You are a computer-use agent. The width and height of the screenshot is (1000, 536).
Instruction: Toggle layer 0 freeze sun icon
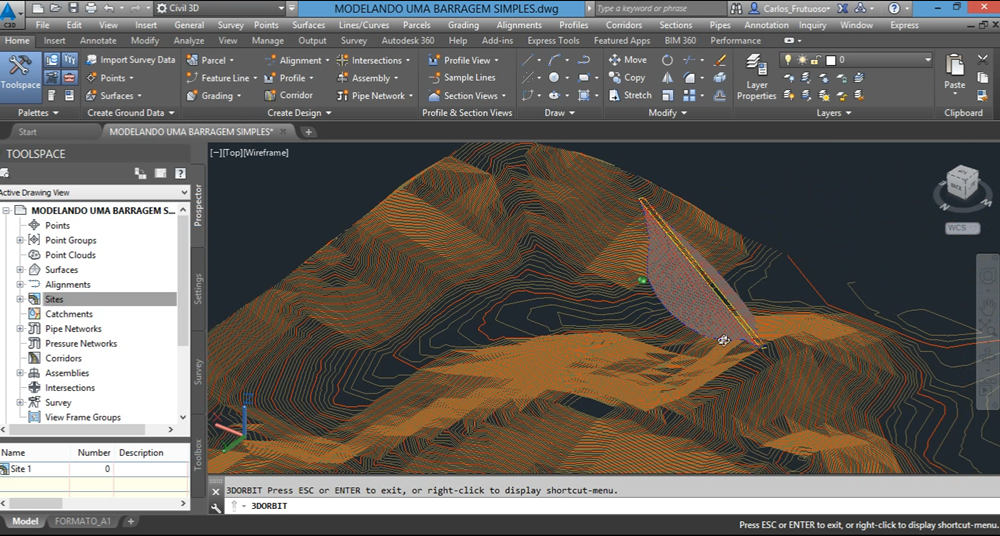click(x=802, y=60)
